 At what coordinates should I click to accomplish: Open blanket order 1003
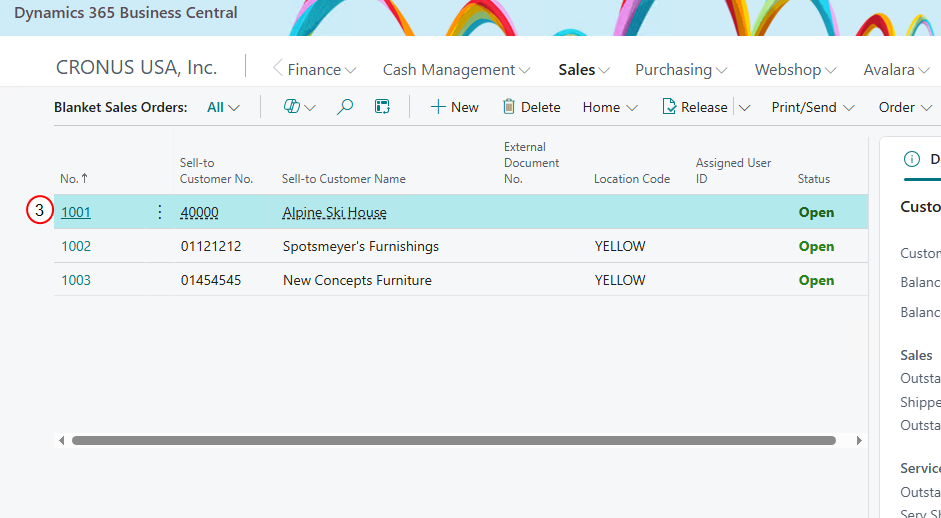(x=76, y=280)
